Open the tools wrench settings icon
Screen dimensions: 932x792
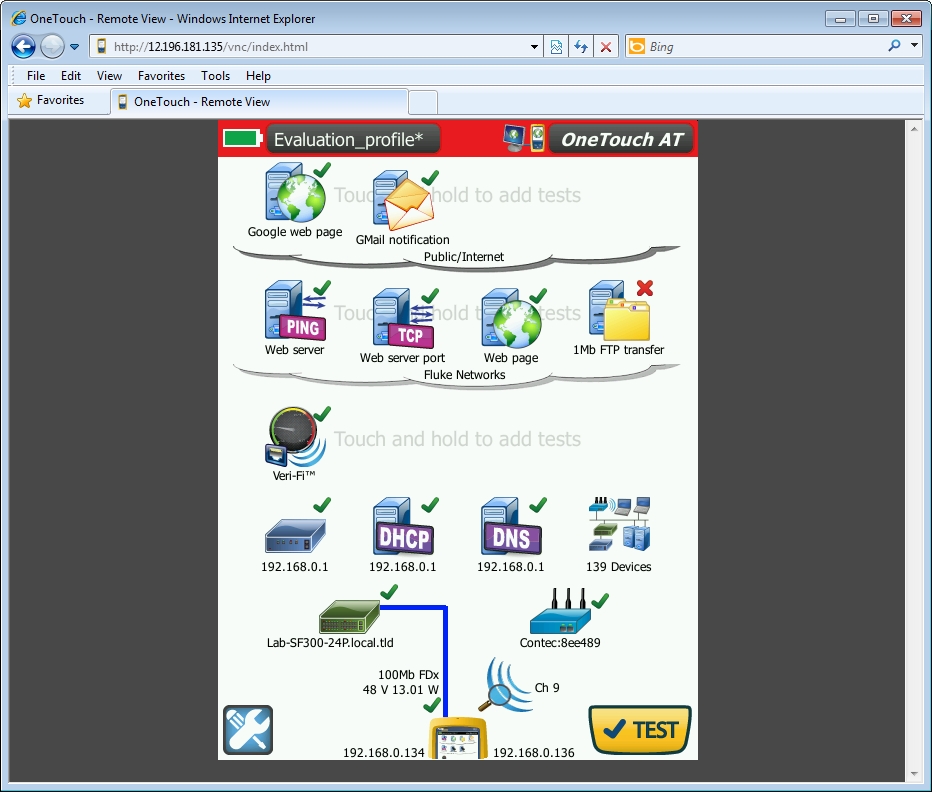coord(247,729)
